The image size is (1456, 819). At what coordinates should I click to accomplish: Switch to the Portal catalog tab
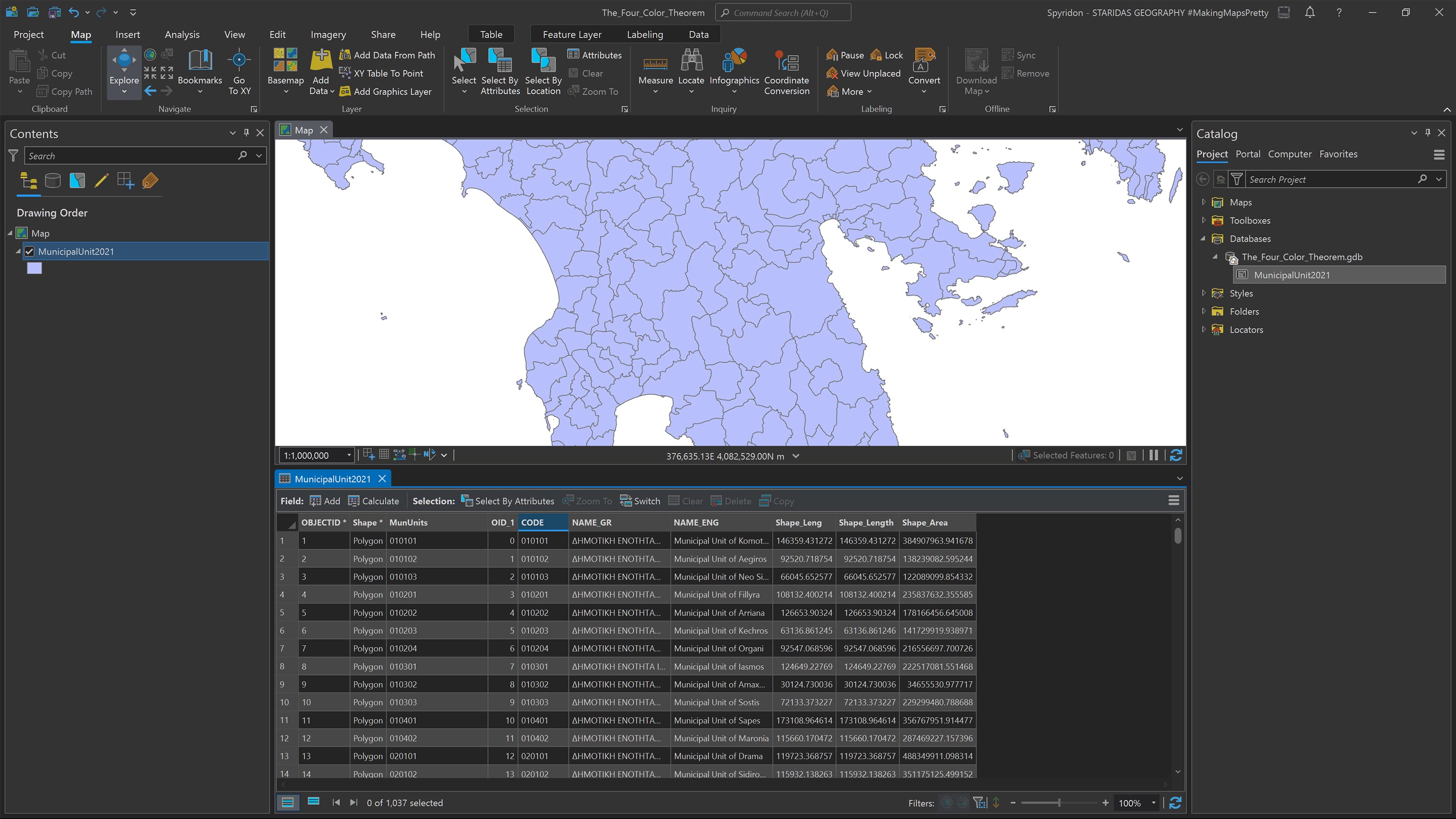(1248, 154)
